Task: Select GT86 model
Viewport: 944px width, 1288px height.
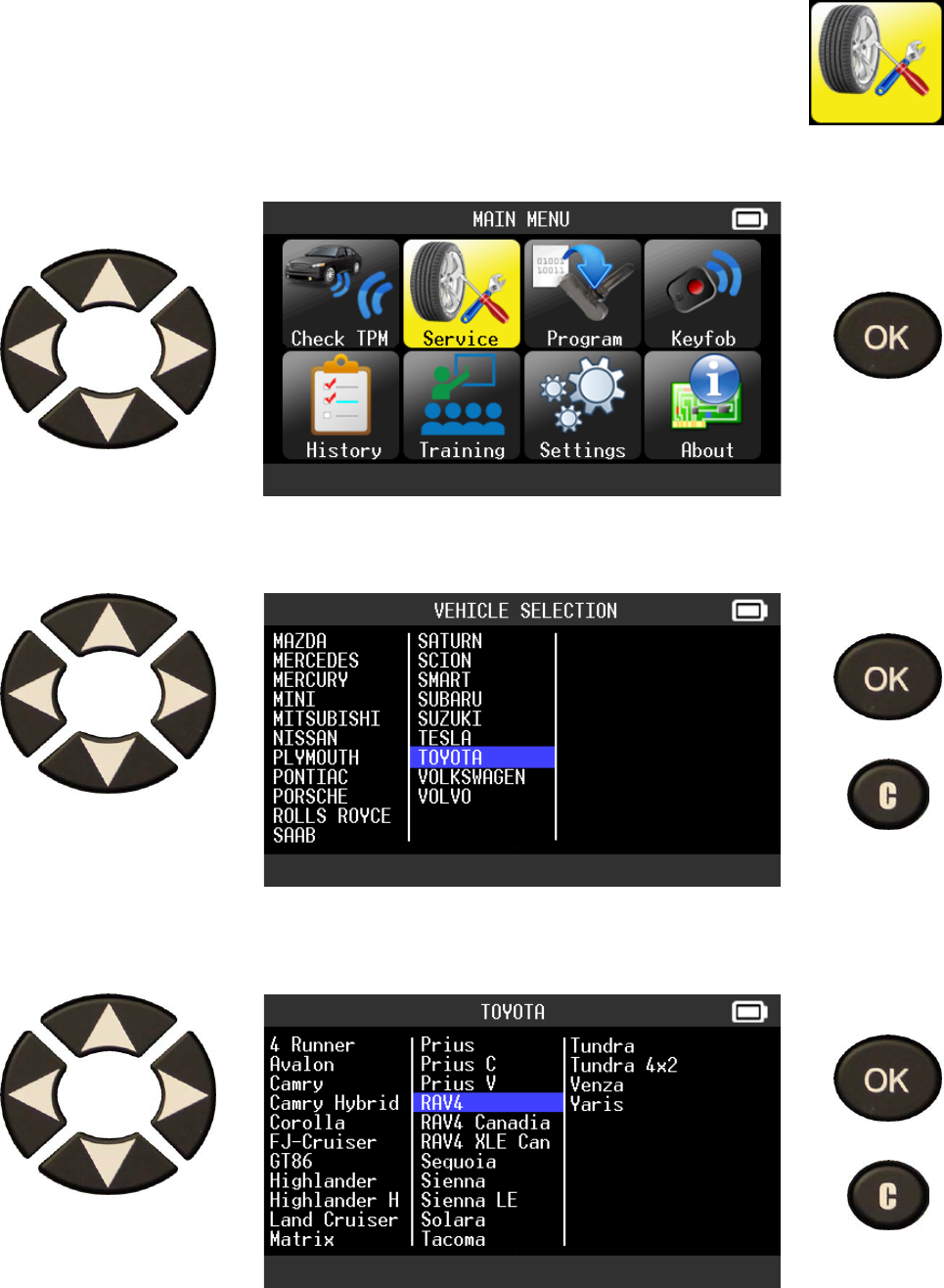Action: 292,1162
